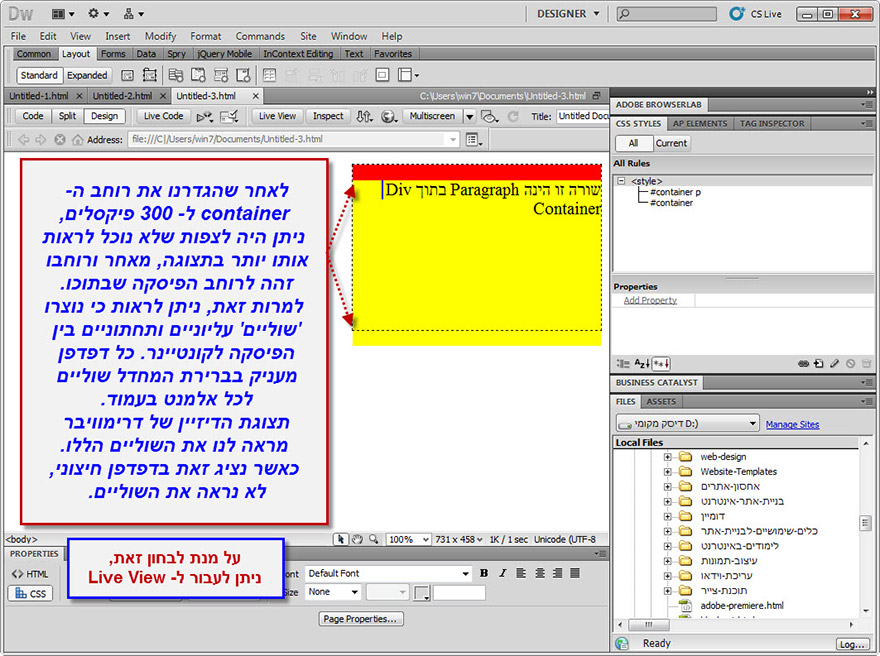Open the site drive dropdown in Files panel
This screenshot has height=656, width=880.
[x=688, y=424]
